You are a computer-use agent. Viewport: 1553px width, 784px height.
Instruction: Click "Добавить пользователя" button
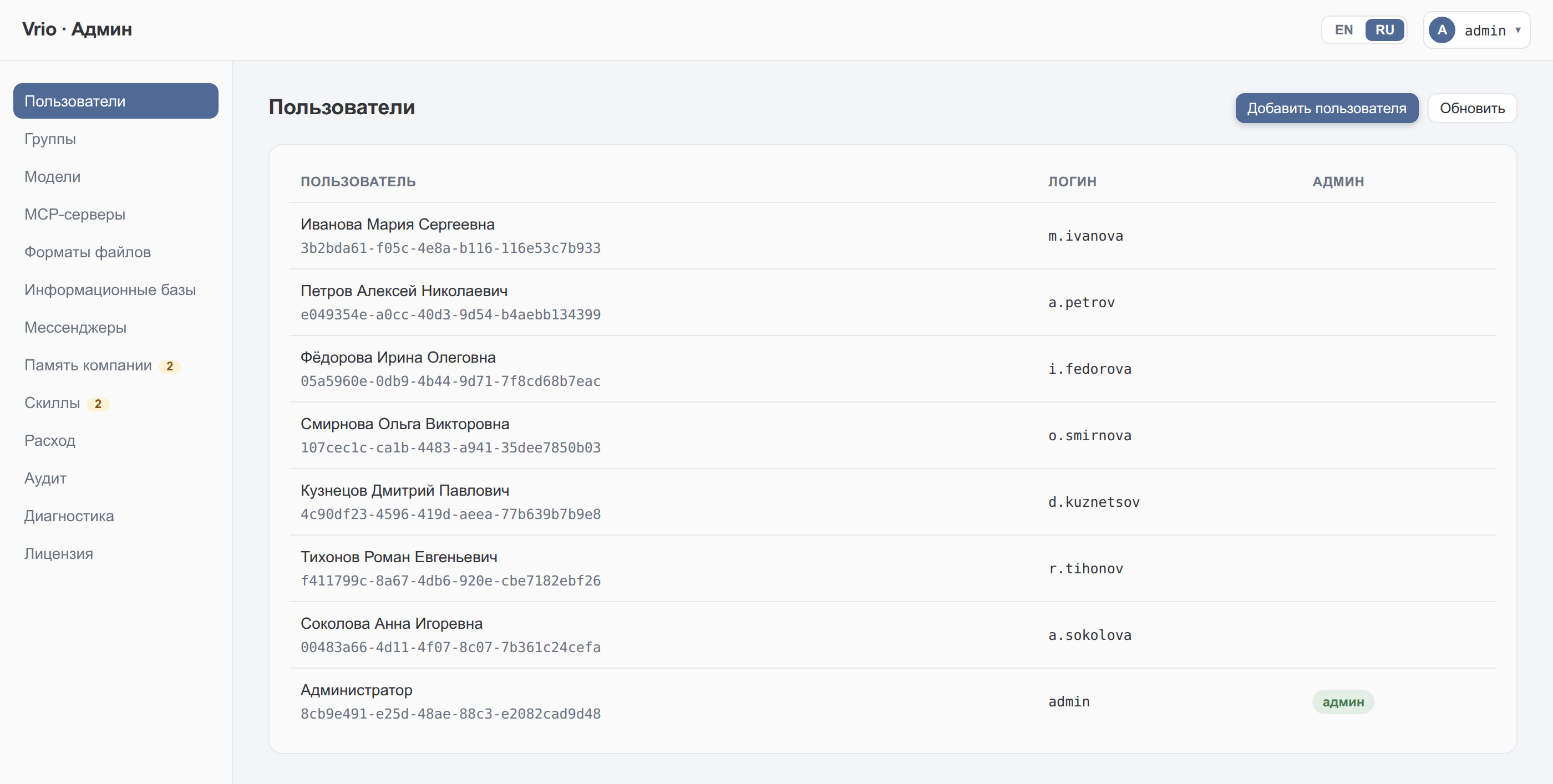click(x=1326, y=109)
